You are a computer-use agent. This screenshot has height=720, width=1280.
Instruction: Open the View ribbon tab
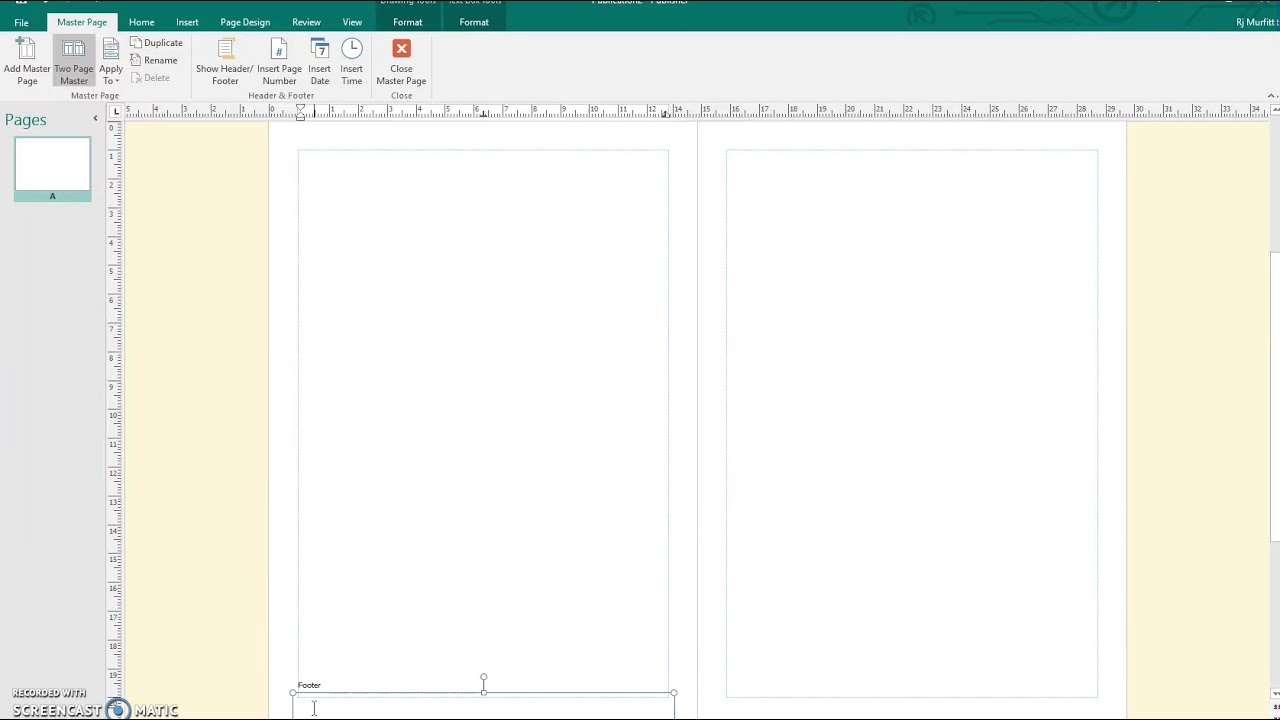click(x=352, y=22)
